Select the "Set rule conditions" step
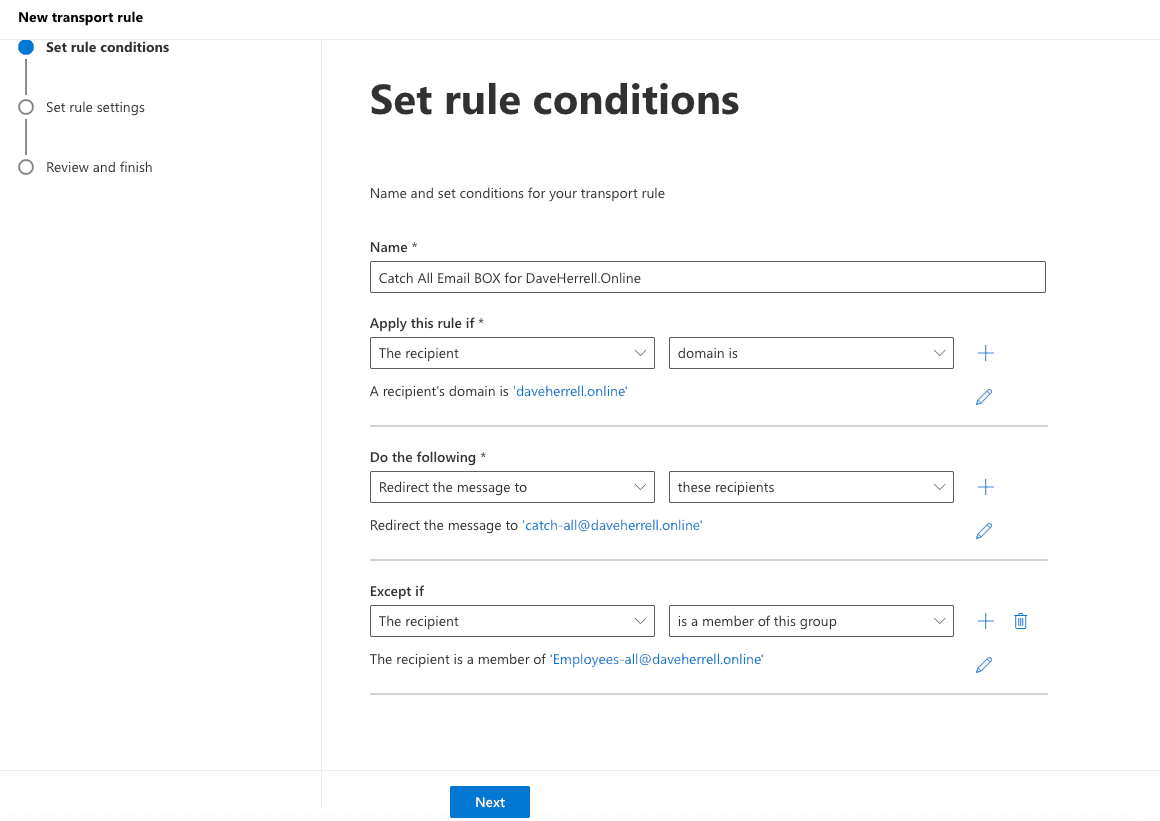Screen dimensions: 1160x821 (107, 47)
